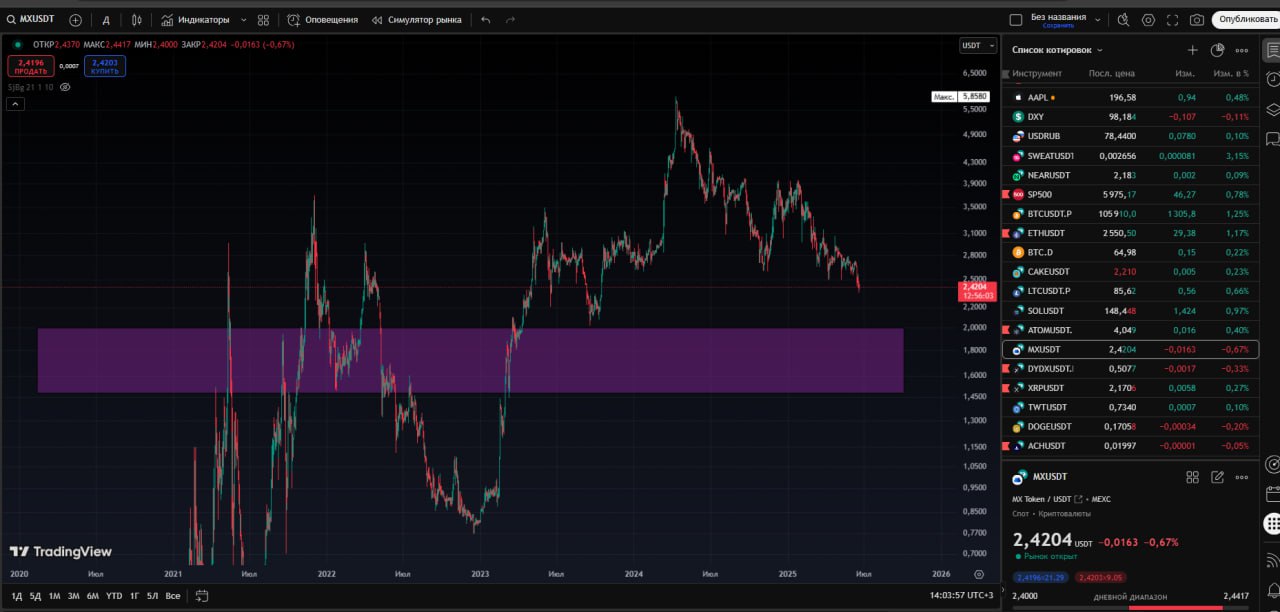Viewport: 1280px width, 612px height.
Task: Open details grid icon in MXUSDT panel
Action: coord(1192,478)
